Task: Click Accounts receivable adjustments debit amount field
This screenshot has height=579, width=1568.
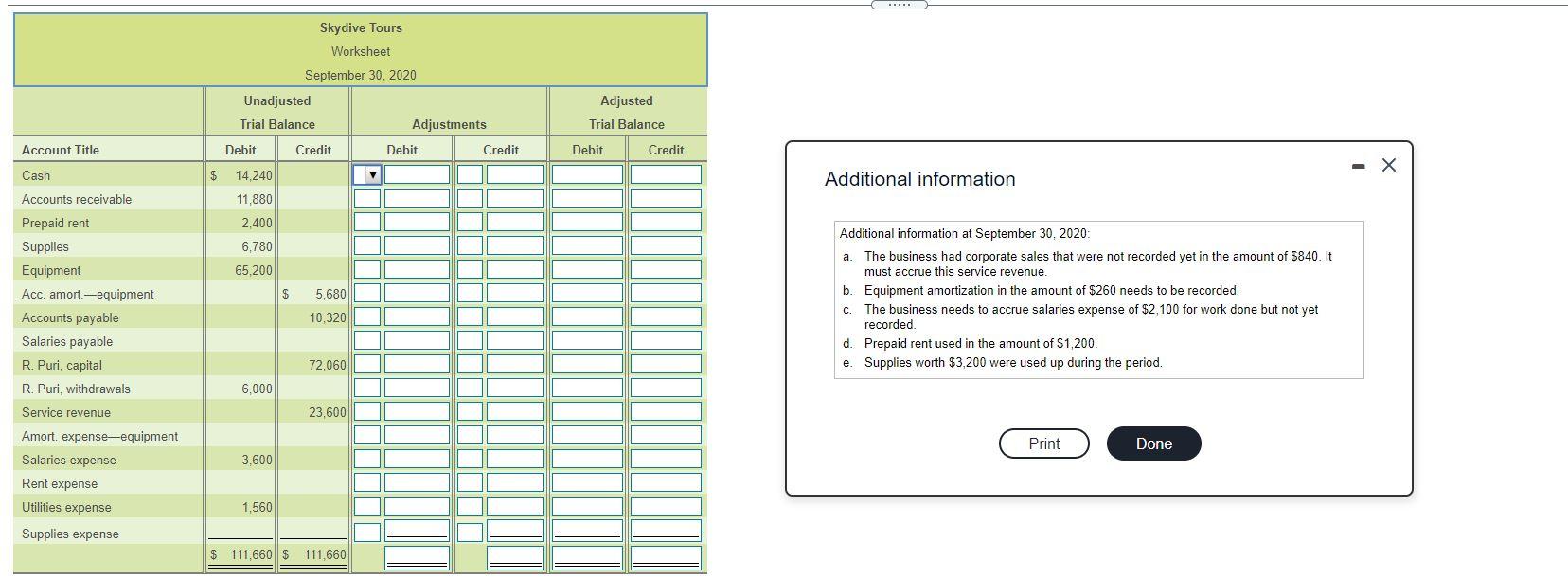Action: pos(417,198)
